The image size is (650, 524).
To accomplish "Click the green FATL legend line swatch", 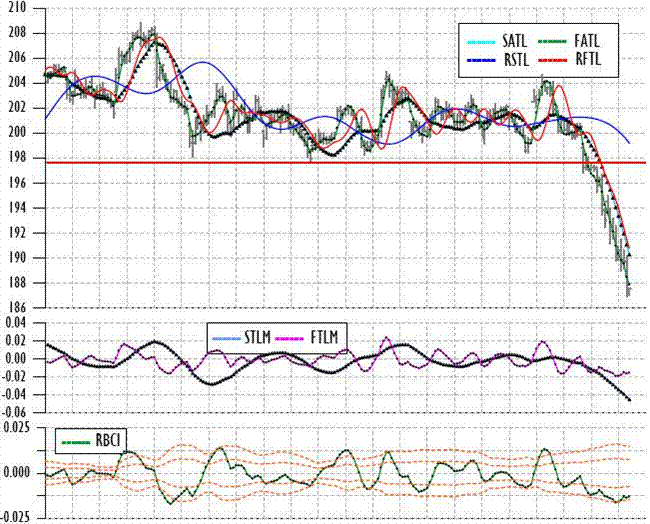I will pyautogui.click(x=553, y=42).
